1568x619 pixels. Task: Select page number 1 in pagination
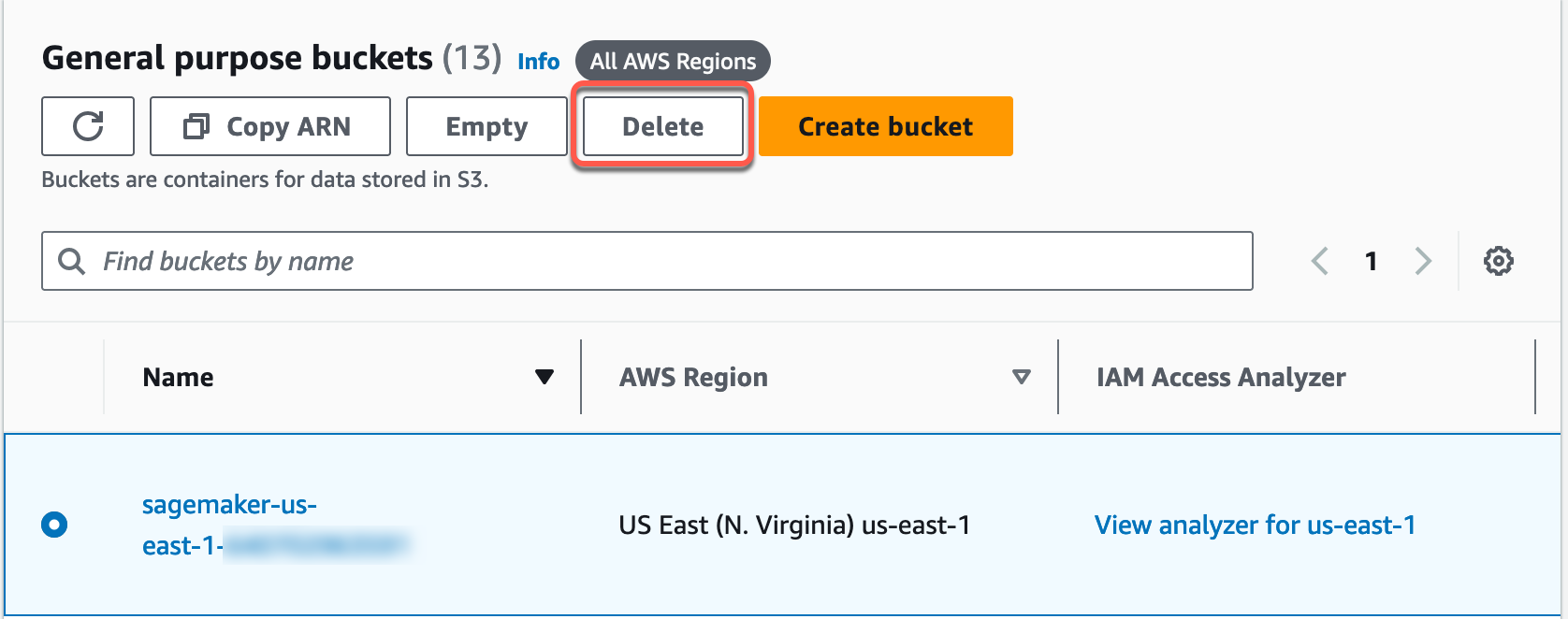point(1371,261)
